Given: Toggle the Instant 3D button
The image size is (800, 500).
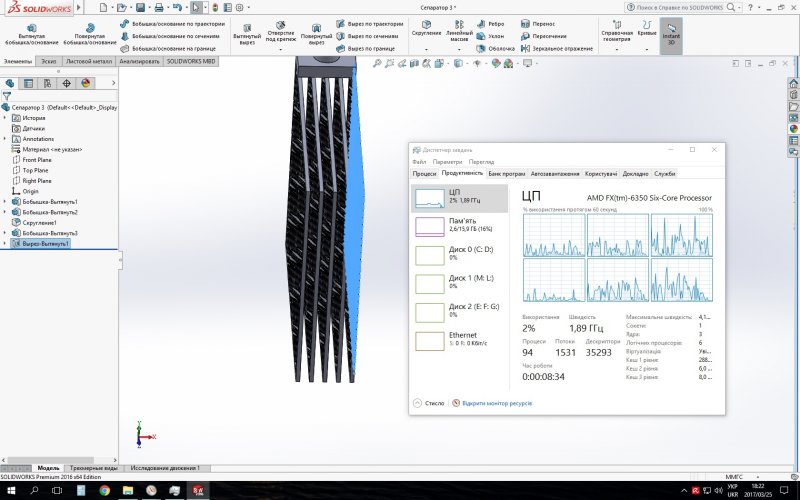Looking at the screenshot, I should point(671,33).
